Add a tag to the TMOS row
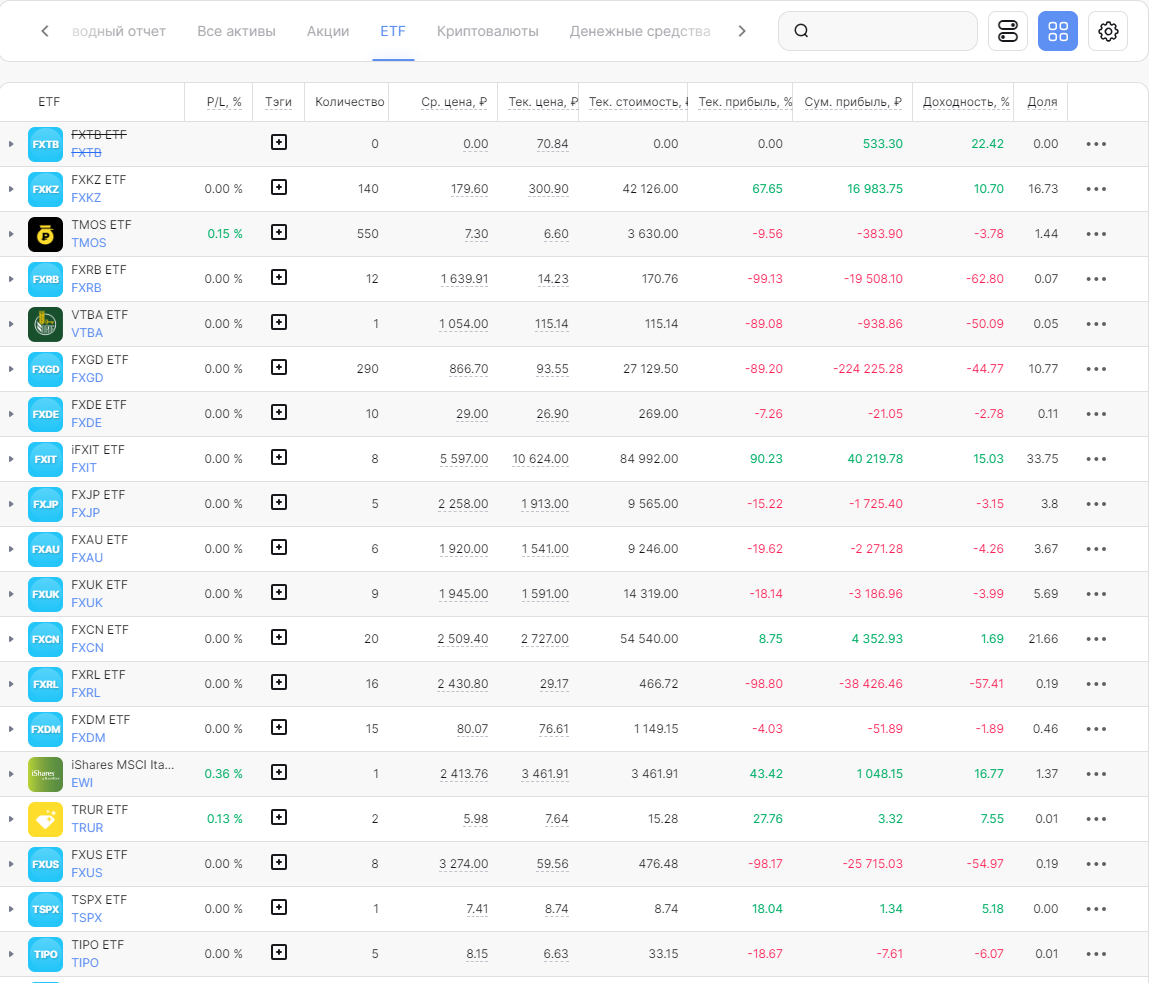The height and width of the screenshot is (983, 1149). click(278, 232)
